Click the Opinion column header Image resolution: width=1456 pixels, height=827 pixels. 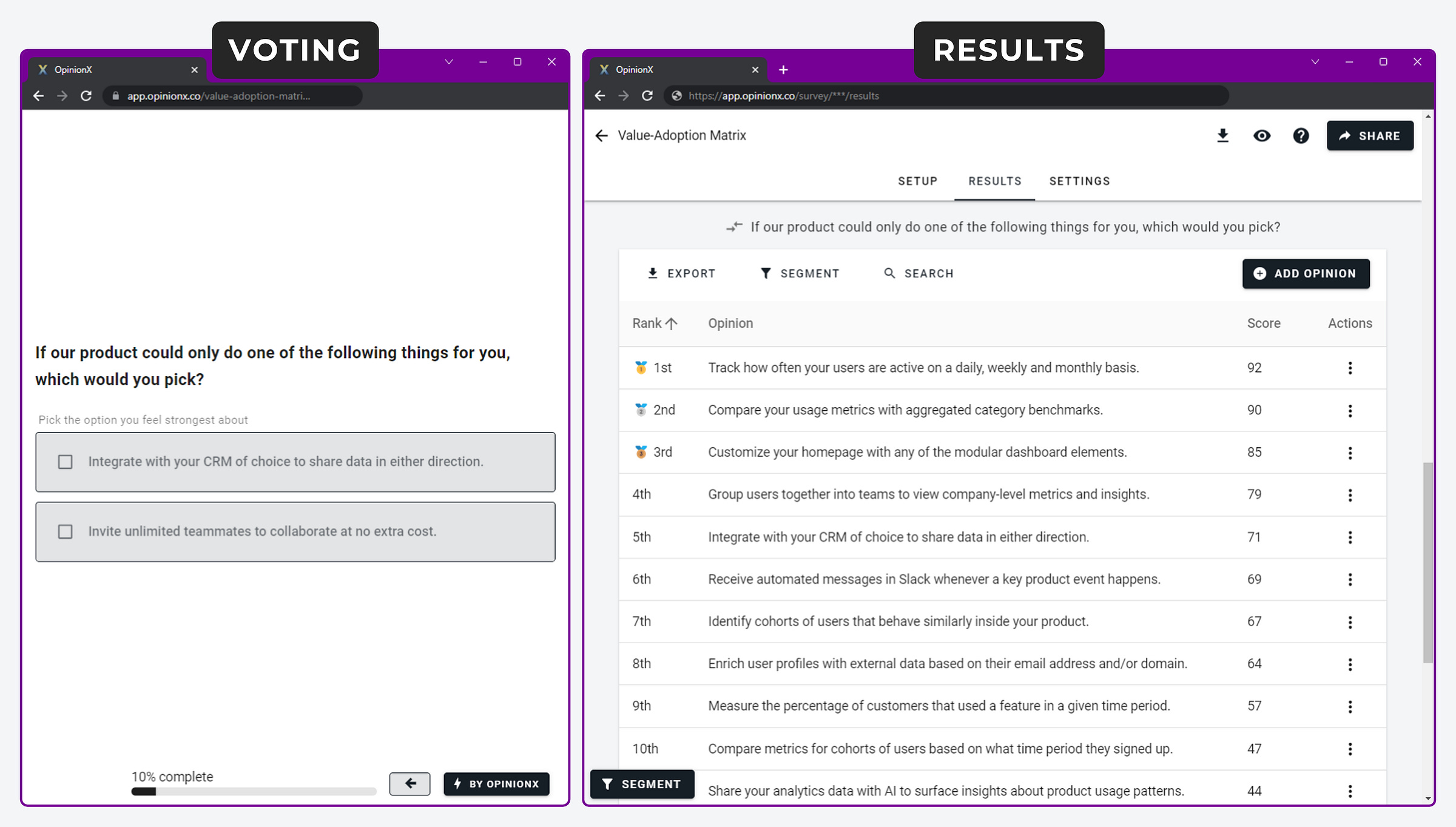tap(730, 323)
